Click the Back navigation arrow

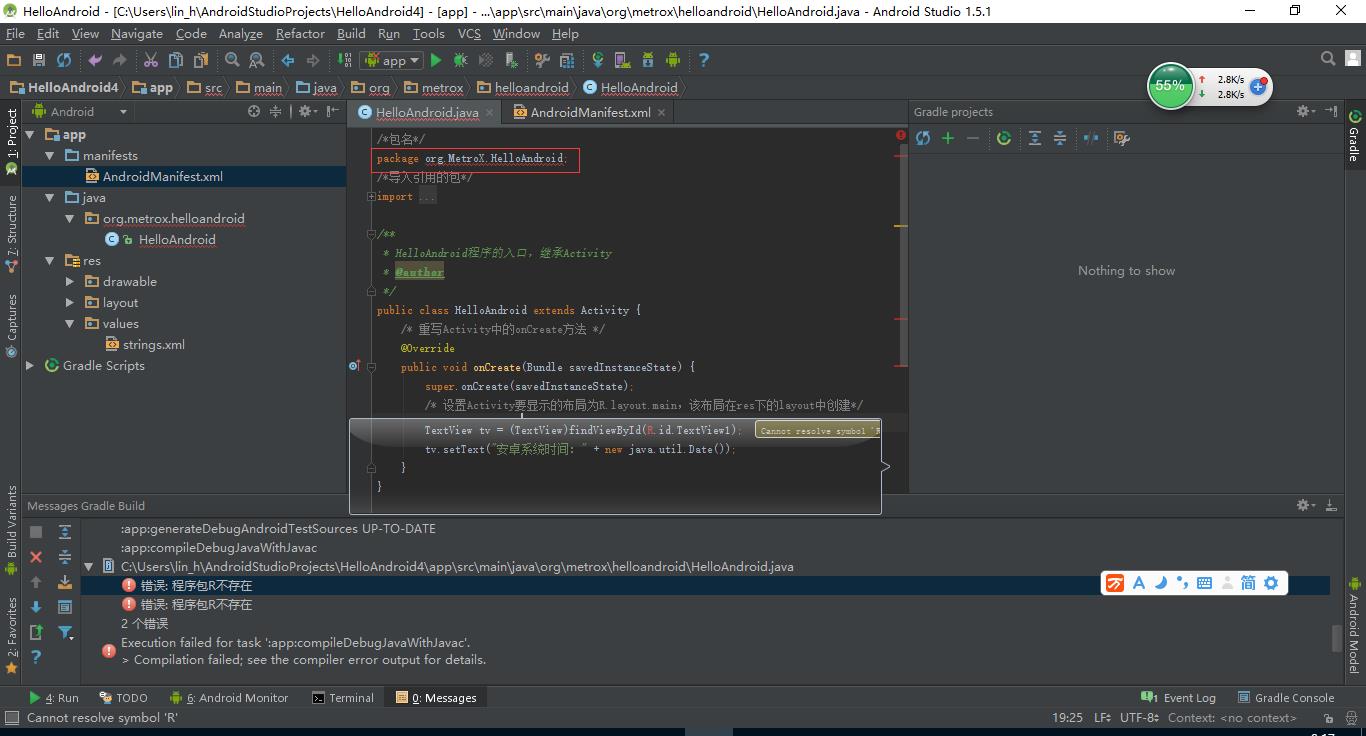coord(288,60)
